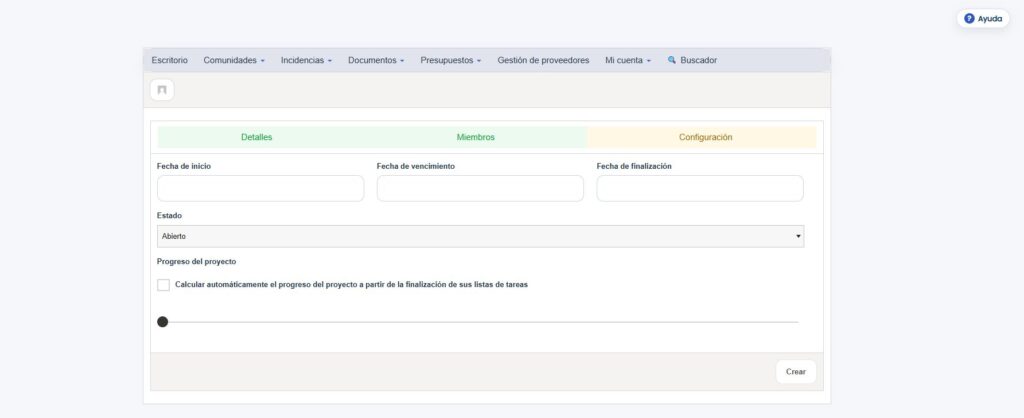Screen dimensions: 1024x418
Task: Open the Ayuda help button
Action: point(983,19)
